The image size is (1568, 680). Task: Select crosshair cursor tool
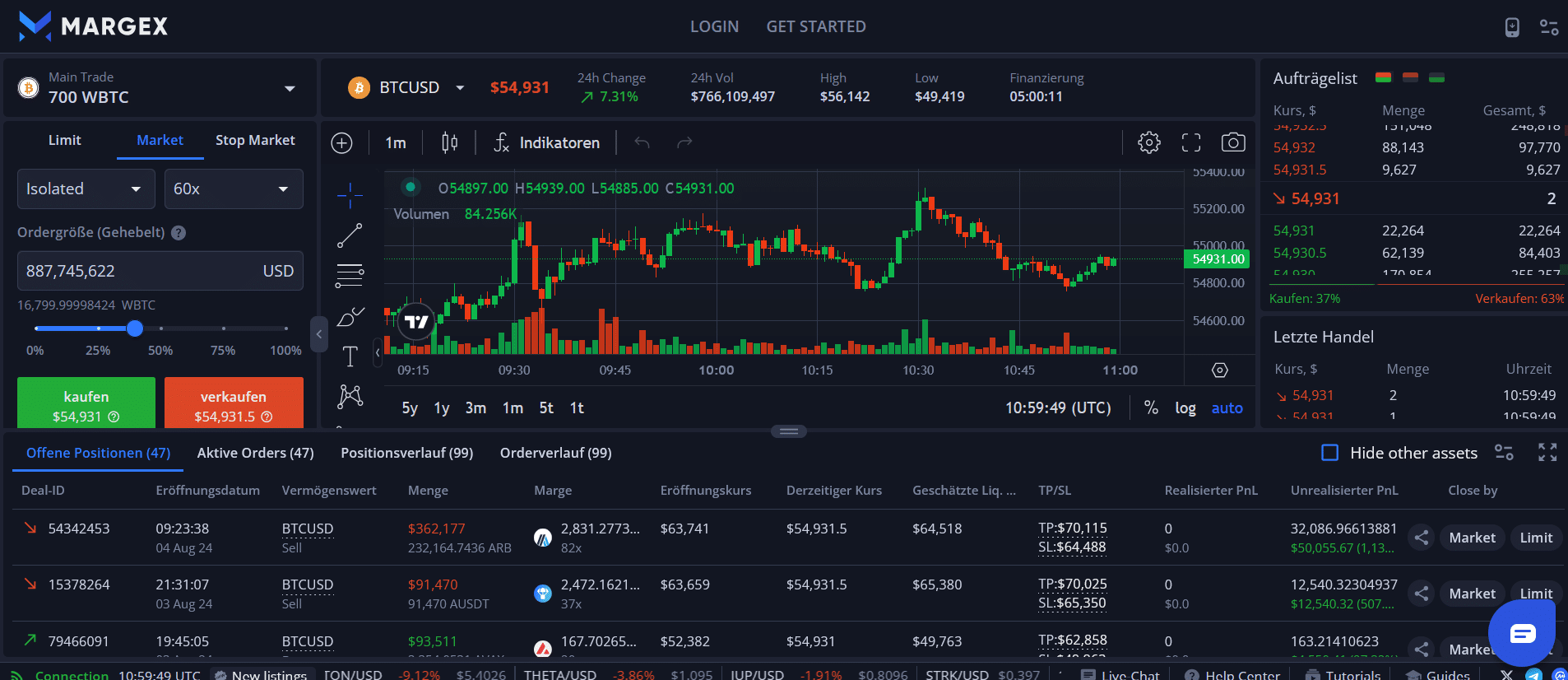point(350,195)
